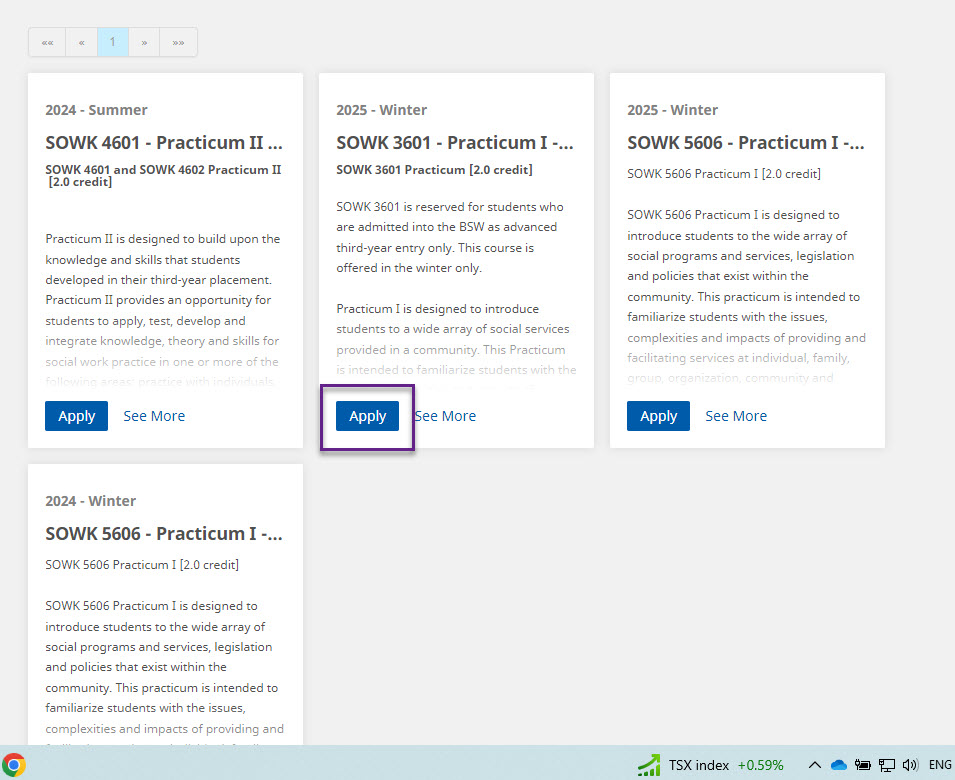Screen dimensions: 955x780
Task: Advance to the next page arrow
Action: [x=144, y=42]
